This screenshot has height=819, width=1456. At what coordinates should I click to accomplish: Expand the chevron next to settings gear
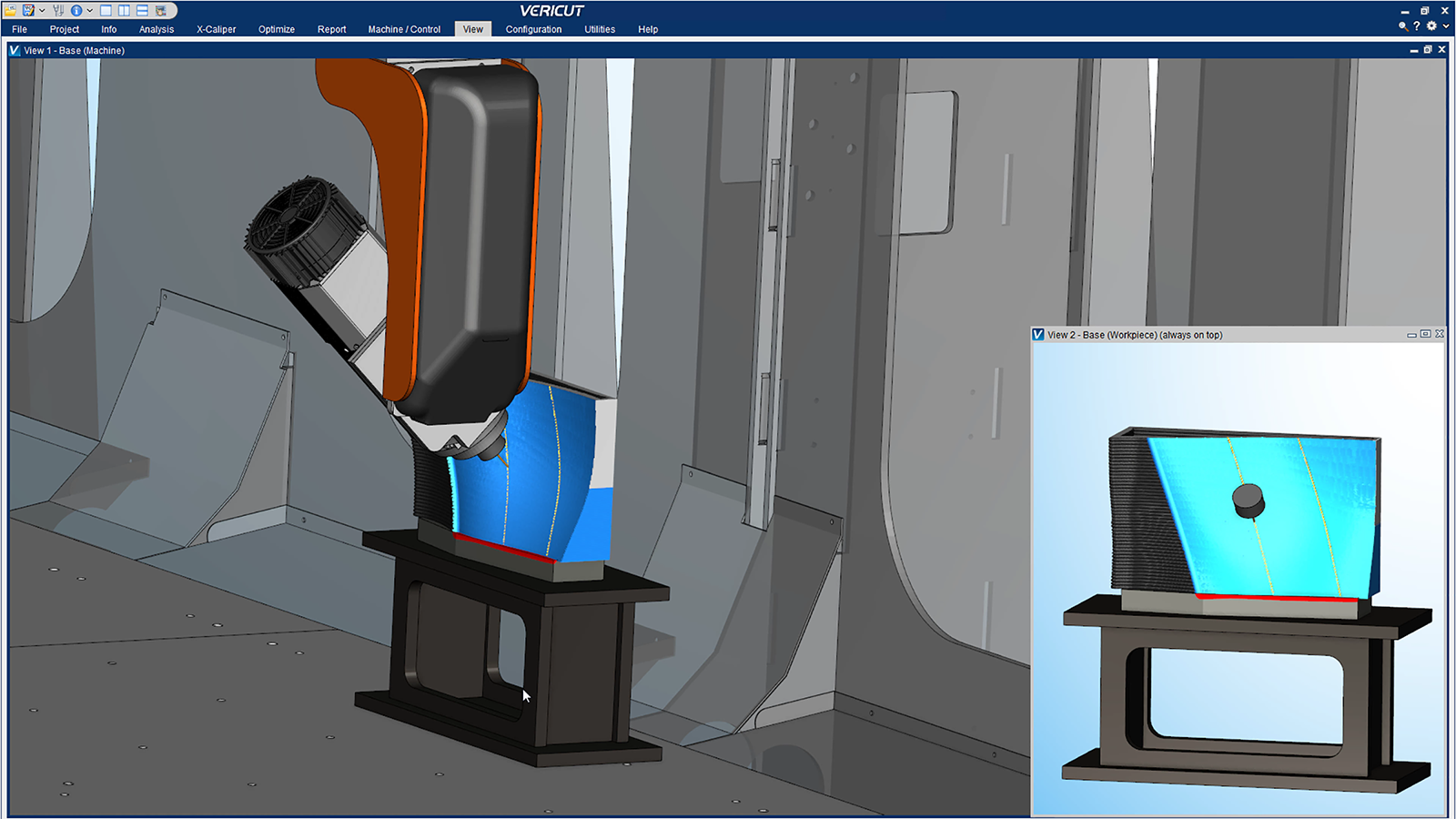(1446, 26)
